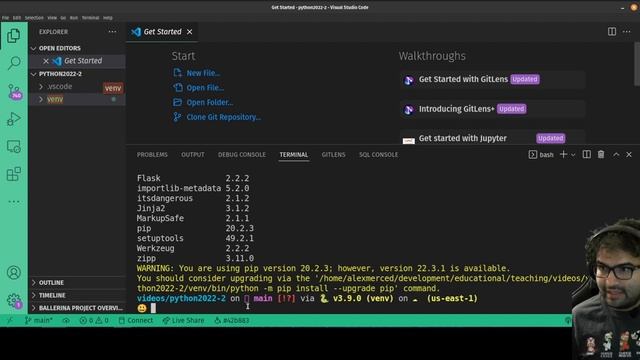Expand the .vscode folder
The height and width of the screenshot is (360, 640).
pyautogui.click(x=41, y=87)
